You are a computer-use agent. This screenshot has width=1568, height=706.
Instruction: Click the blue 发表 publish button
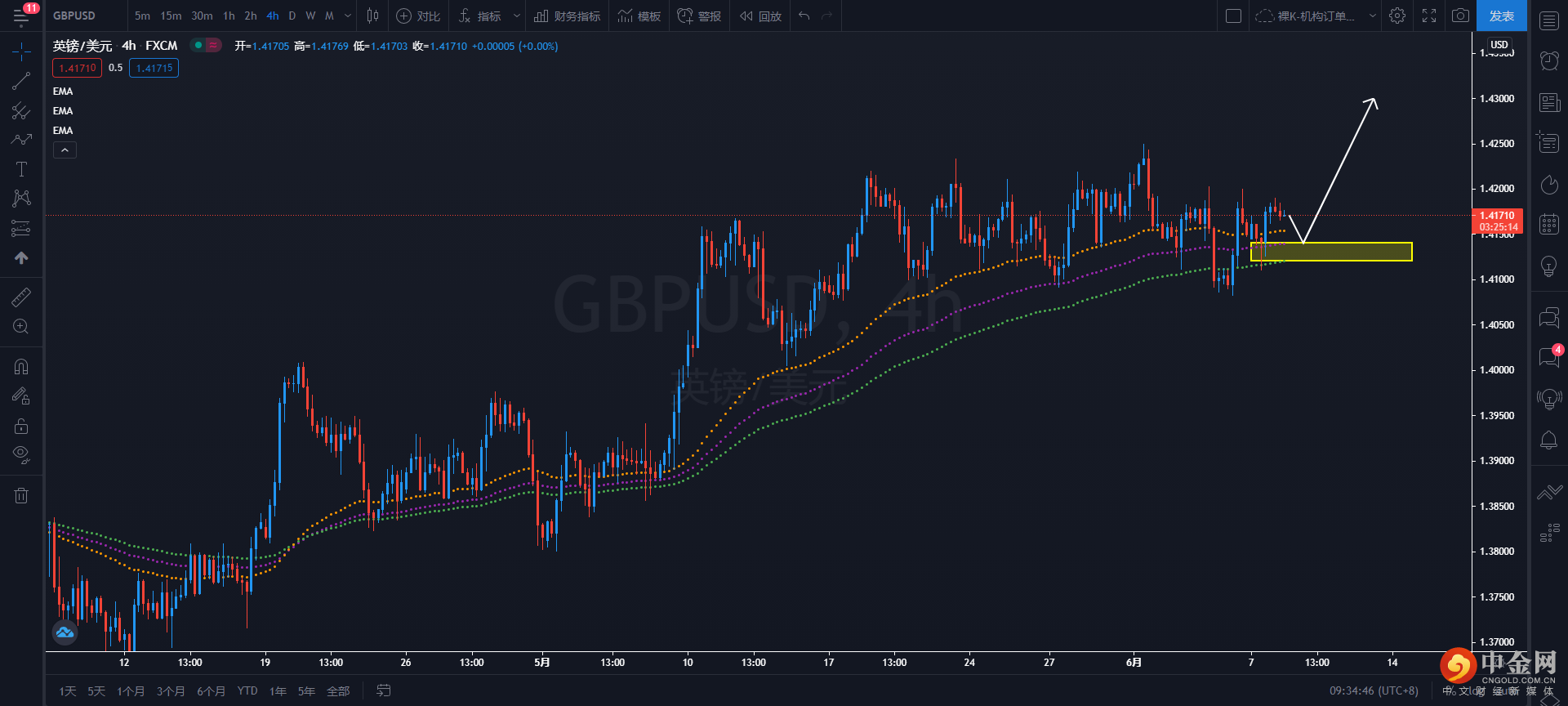coord(1501,16)
